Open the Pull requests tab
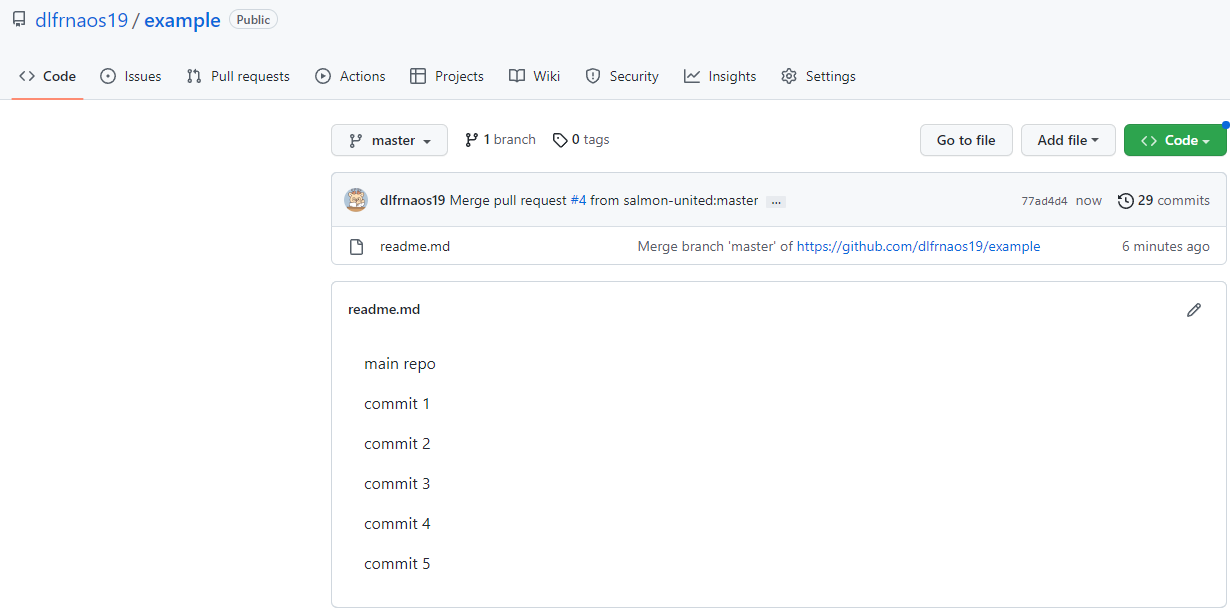The image size is (1230, 610). point(238,76)
